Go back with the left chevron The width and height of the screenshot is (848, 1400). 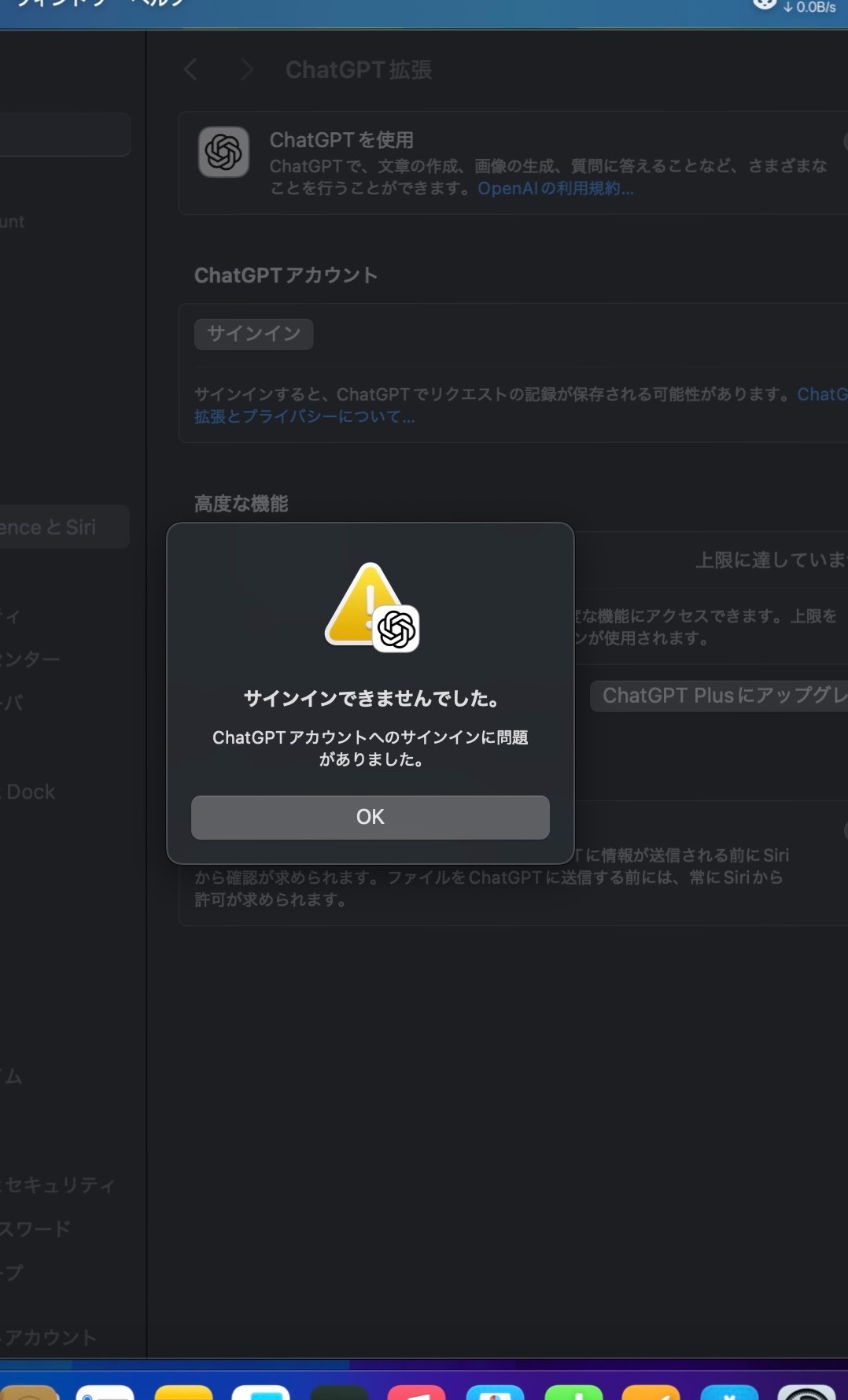(x=190, y=70)
